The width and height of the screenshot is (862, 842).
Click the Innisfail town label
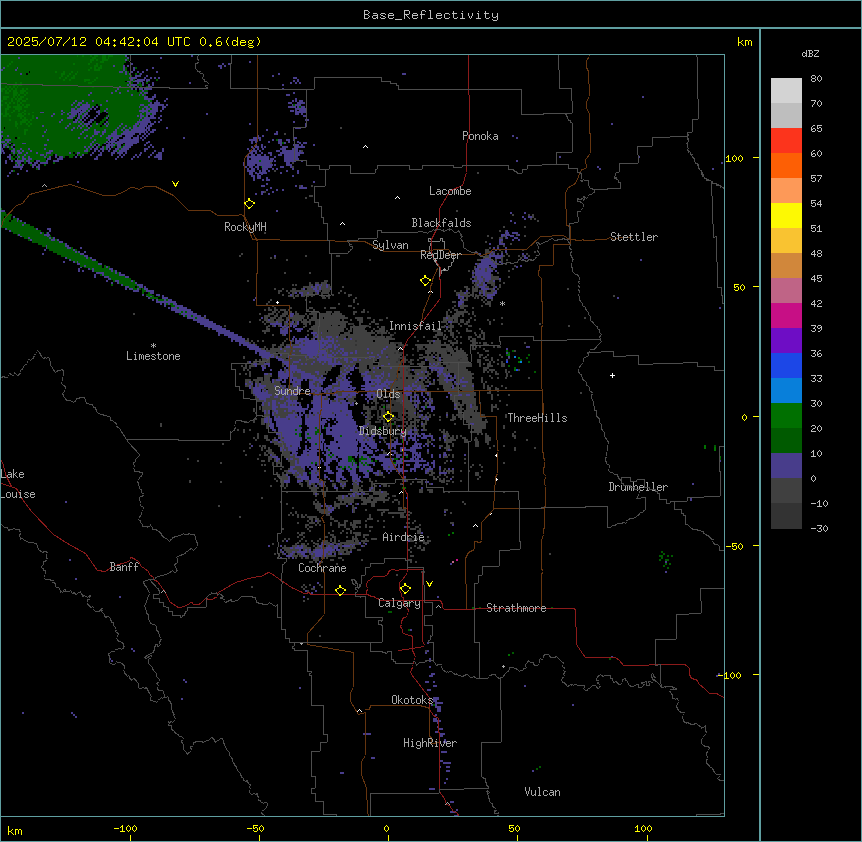[x=415, y=326]
